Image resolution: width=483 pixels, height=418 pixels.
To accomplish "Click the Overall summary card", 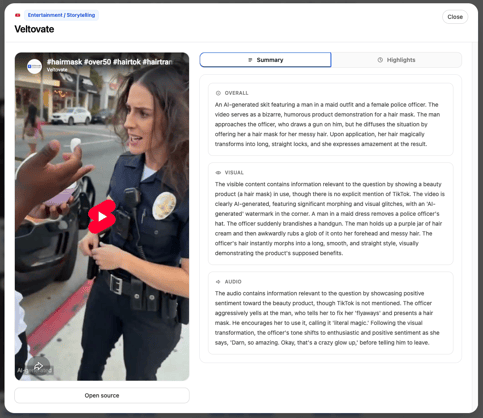I will 331,119.
